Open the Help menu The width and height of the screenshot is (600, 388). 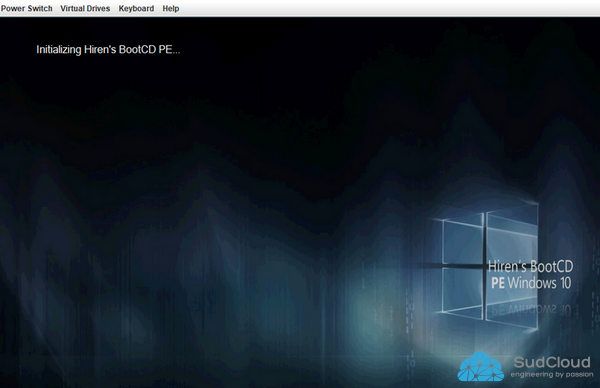[x=171, y=8]
